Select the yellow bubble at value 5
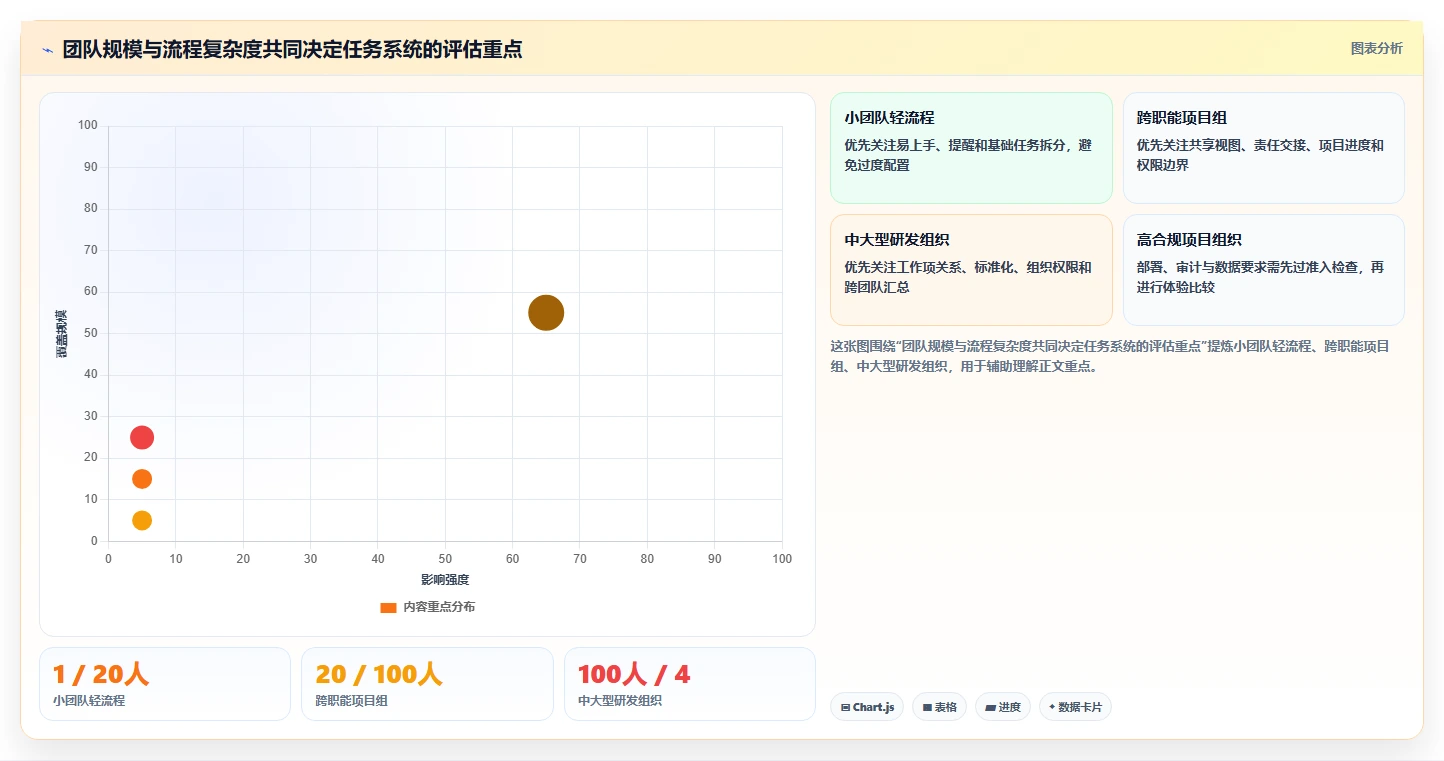The image size is (1444, 761). point(142,520)
